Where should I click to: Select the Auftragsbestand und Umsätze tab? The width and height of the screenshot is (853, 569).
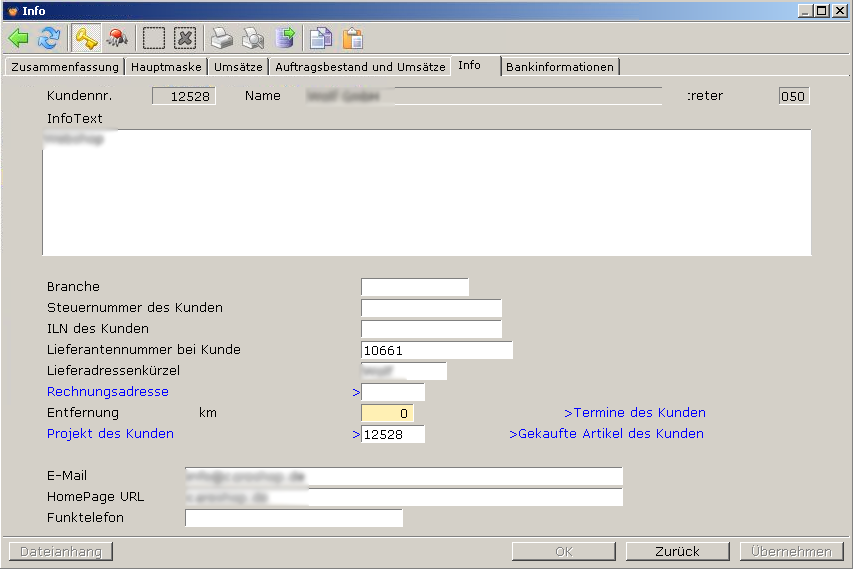coord(360,67)
